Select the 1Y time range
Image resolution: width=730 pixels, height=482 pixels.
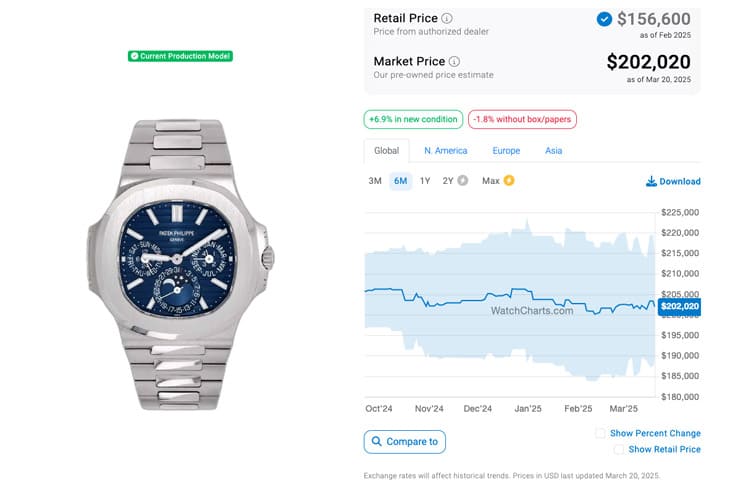[425, 181]
